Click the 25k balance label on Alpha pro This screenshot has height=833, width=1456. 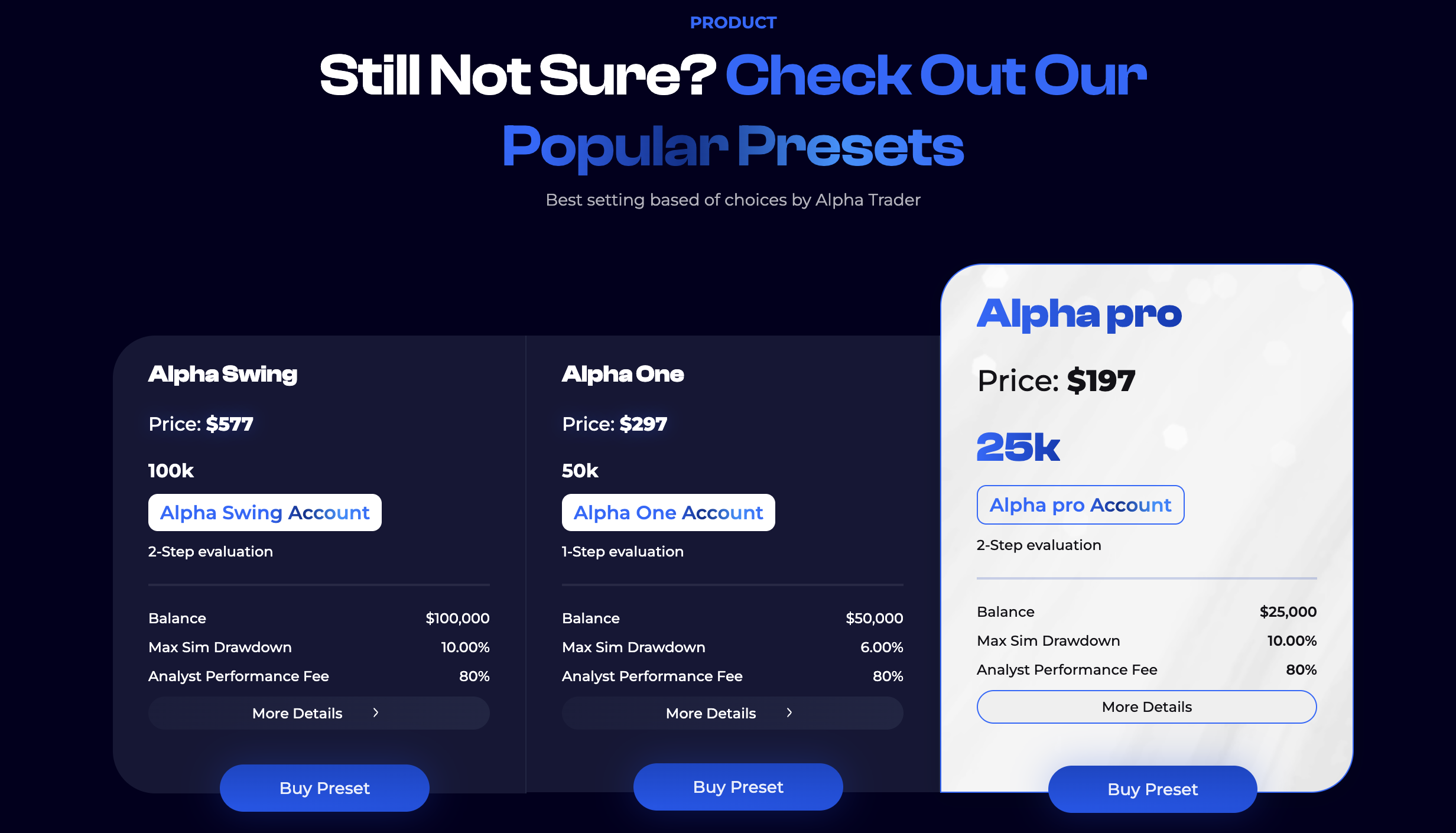1018,448
